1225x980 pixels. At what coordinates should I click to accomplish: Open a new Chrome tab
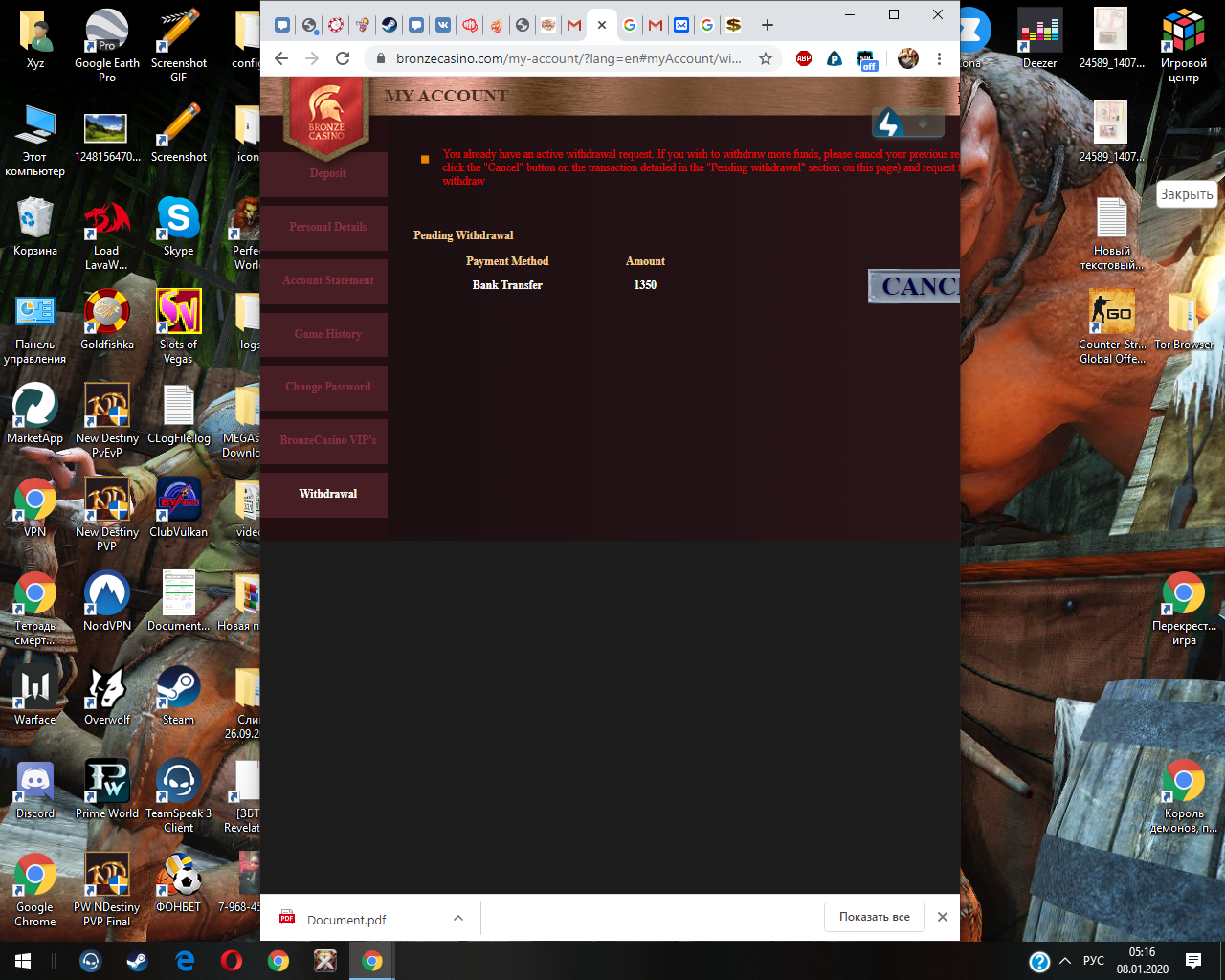(768, 25)
